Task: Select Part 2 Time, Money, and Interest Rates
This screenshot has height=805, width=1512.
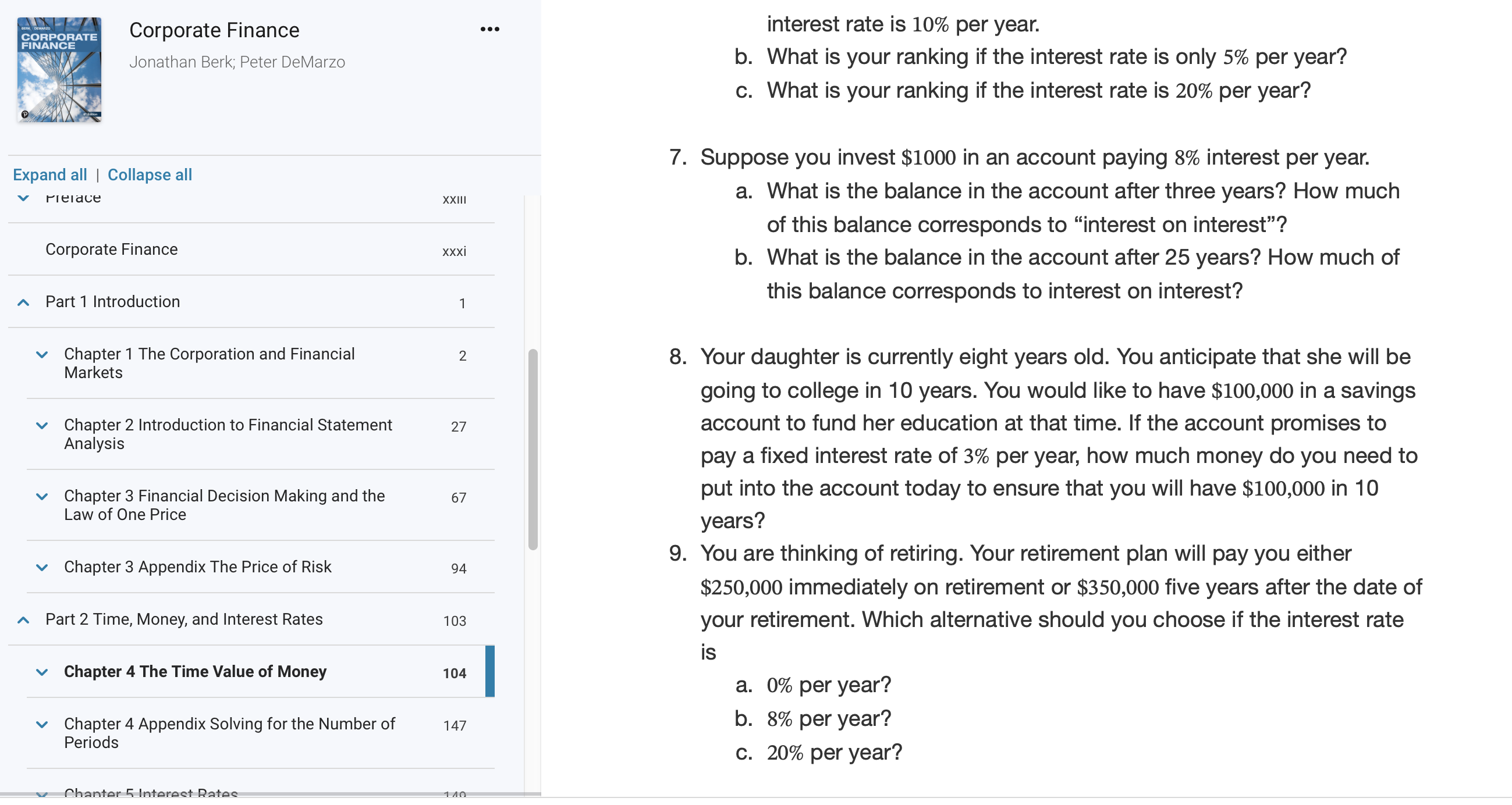Action: [x=184, y=619]
